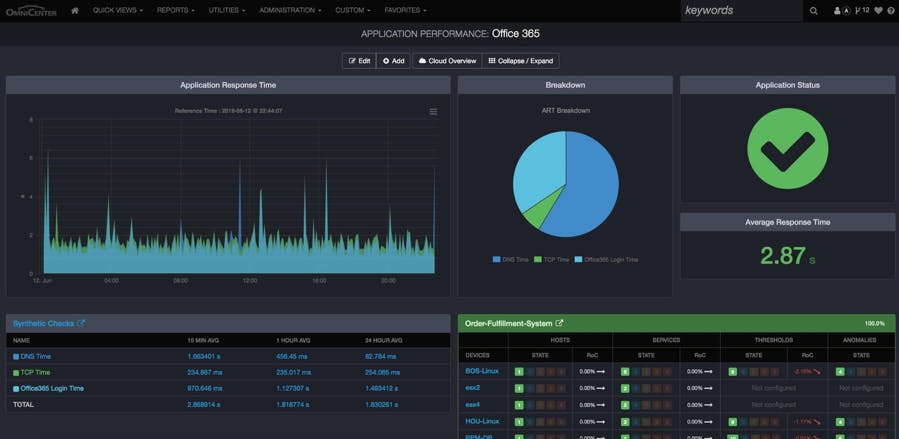899x439 pixels.
Task: Click green host state badge for esx2
Action: (519, 388)
